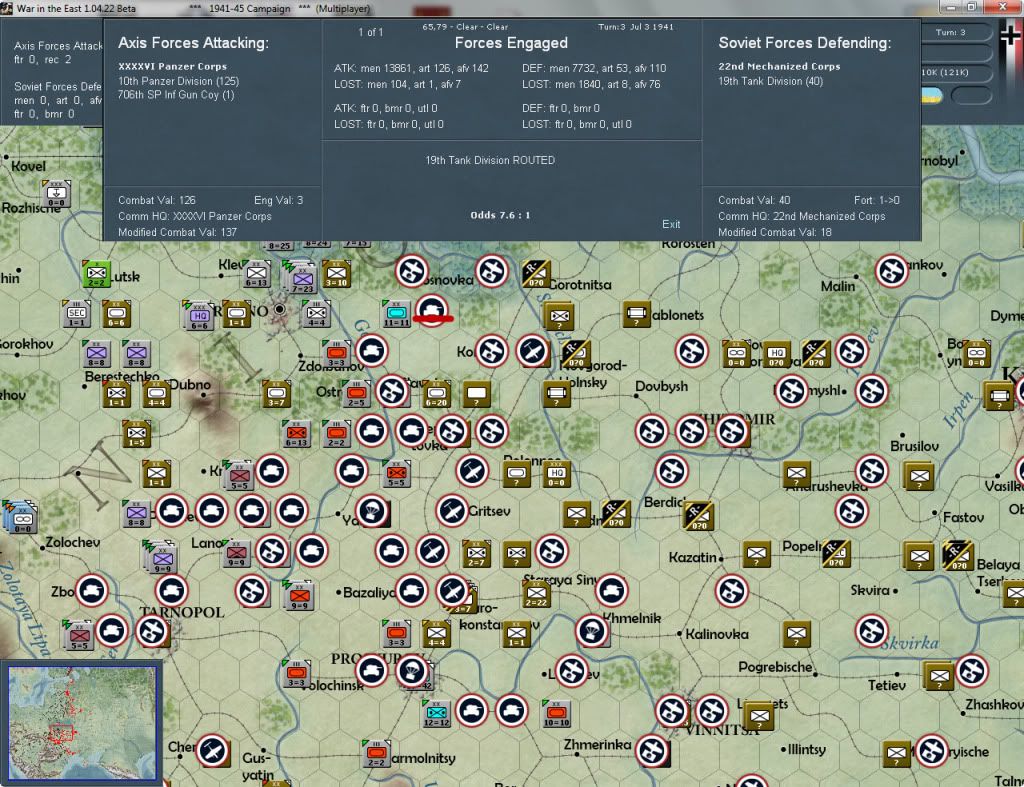The height and width of the screenshot is (787, 1024).
Task: Select the 4=4 counter near Starokonstantinov
Action: click(436, 634)
